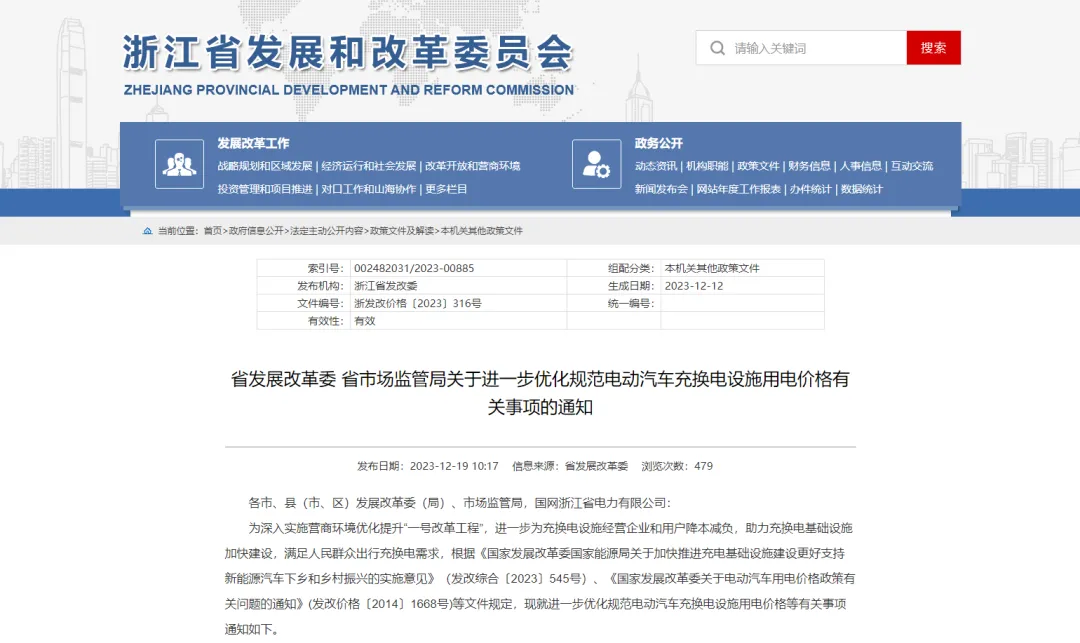Click the red 搜索 button

[933, 48]
